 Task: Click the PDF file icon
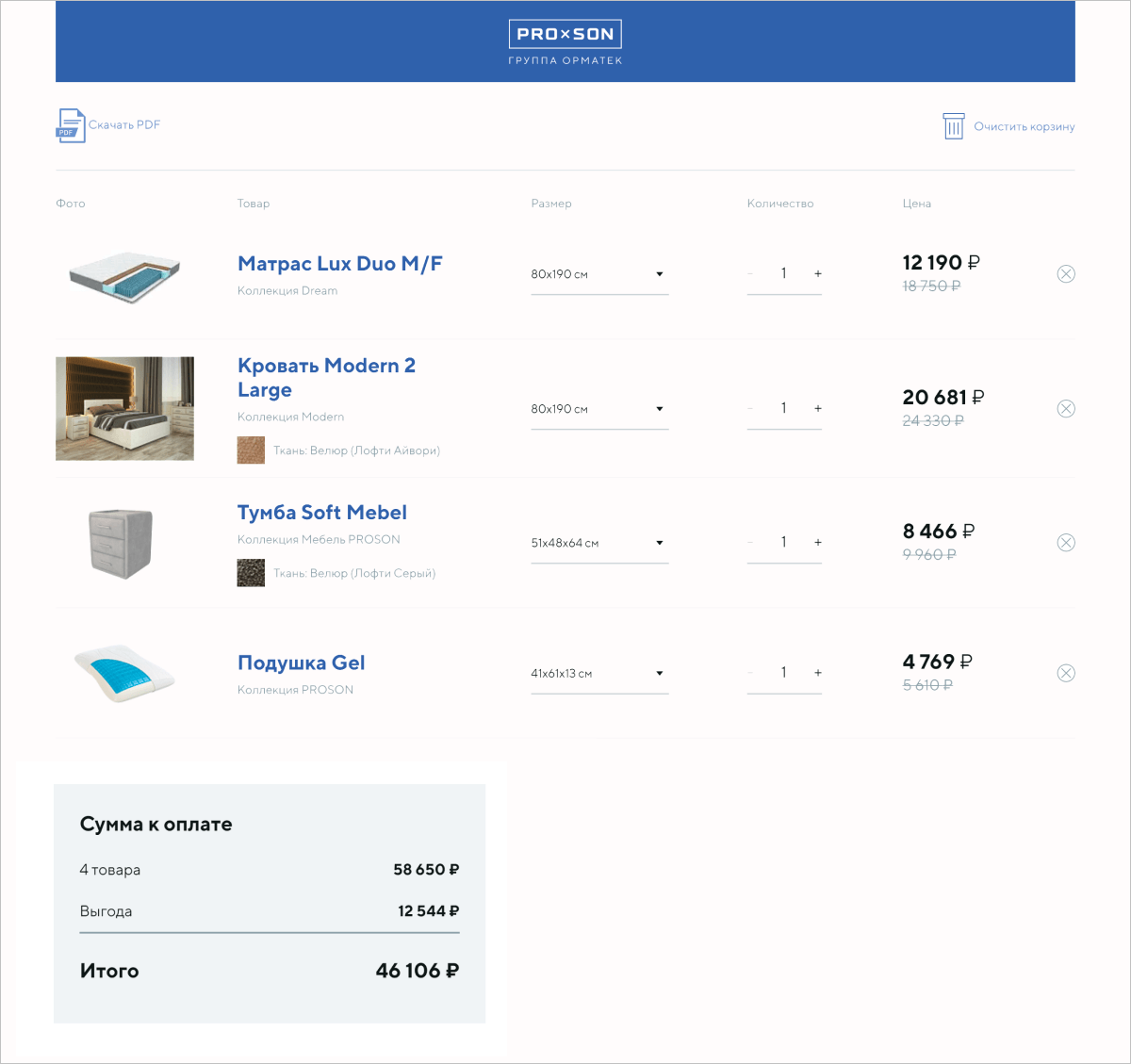(71, 125)
